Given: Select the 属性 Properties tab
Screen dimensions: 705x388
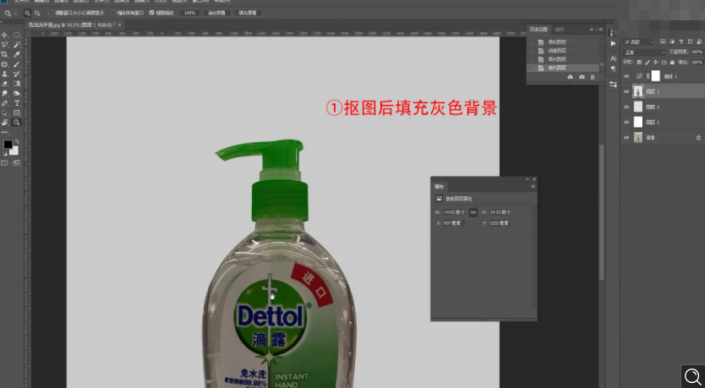Looking at the screenshot, I should (x=439, y=187).
